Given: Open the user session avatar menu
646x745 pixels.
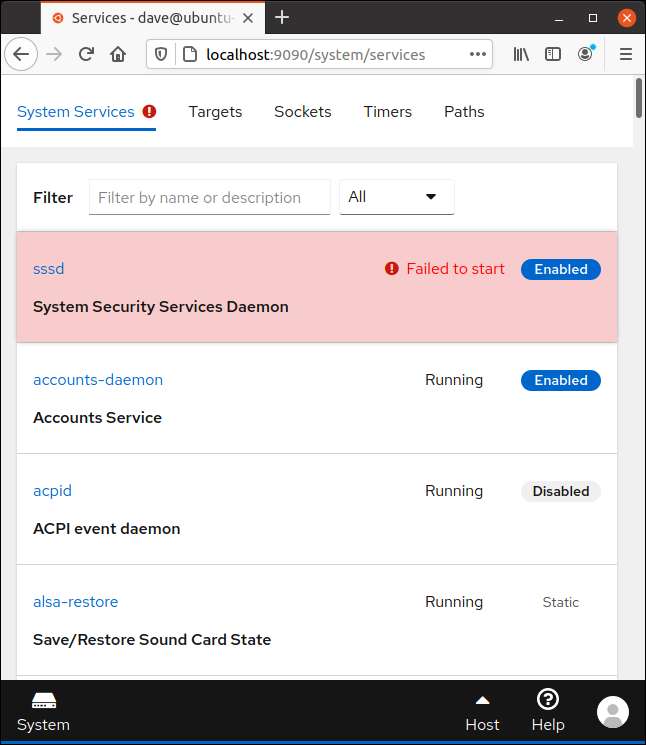Looking at the screenshot, I should coord(612,712).
